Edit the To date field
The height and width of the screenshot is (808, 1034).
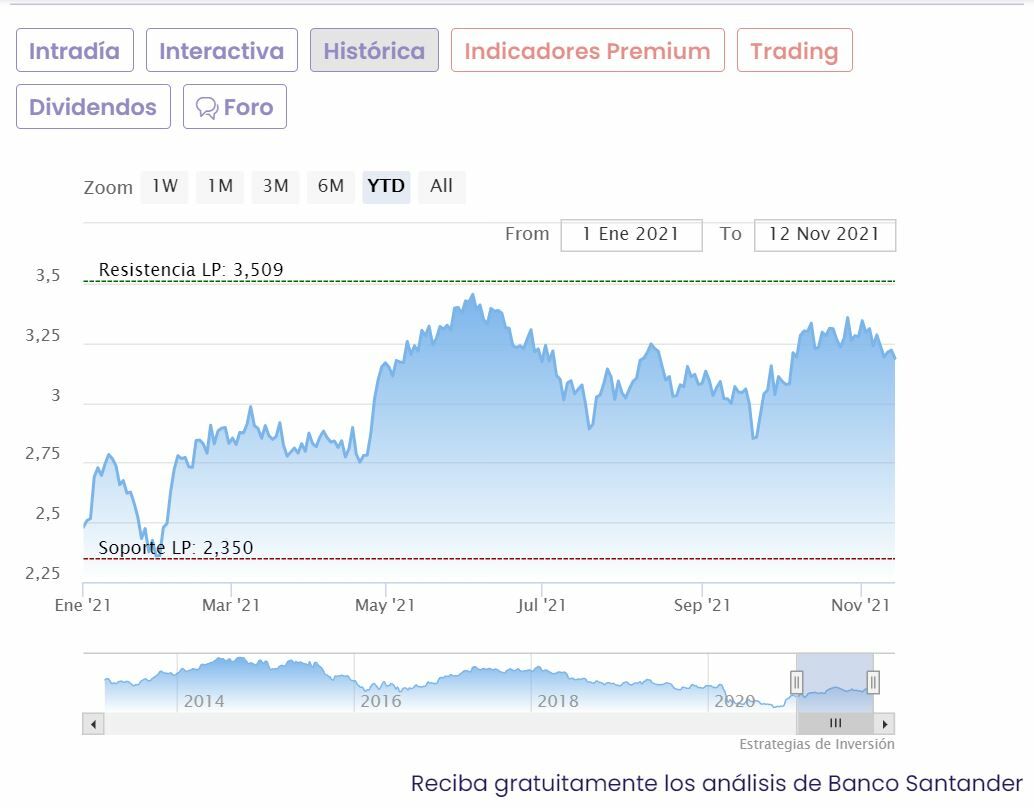tap(824, 235)
